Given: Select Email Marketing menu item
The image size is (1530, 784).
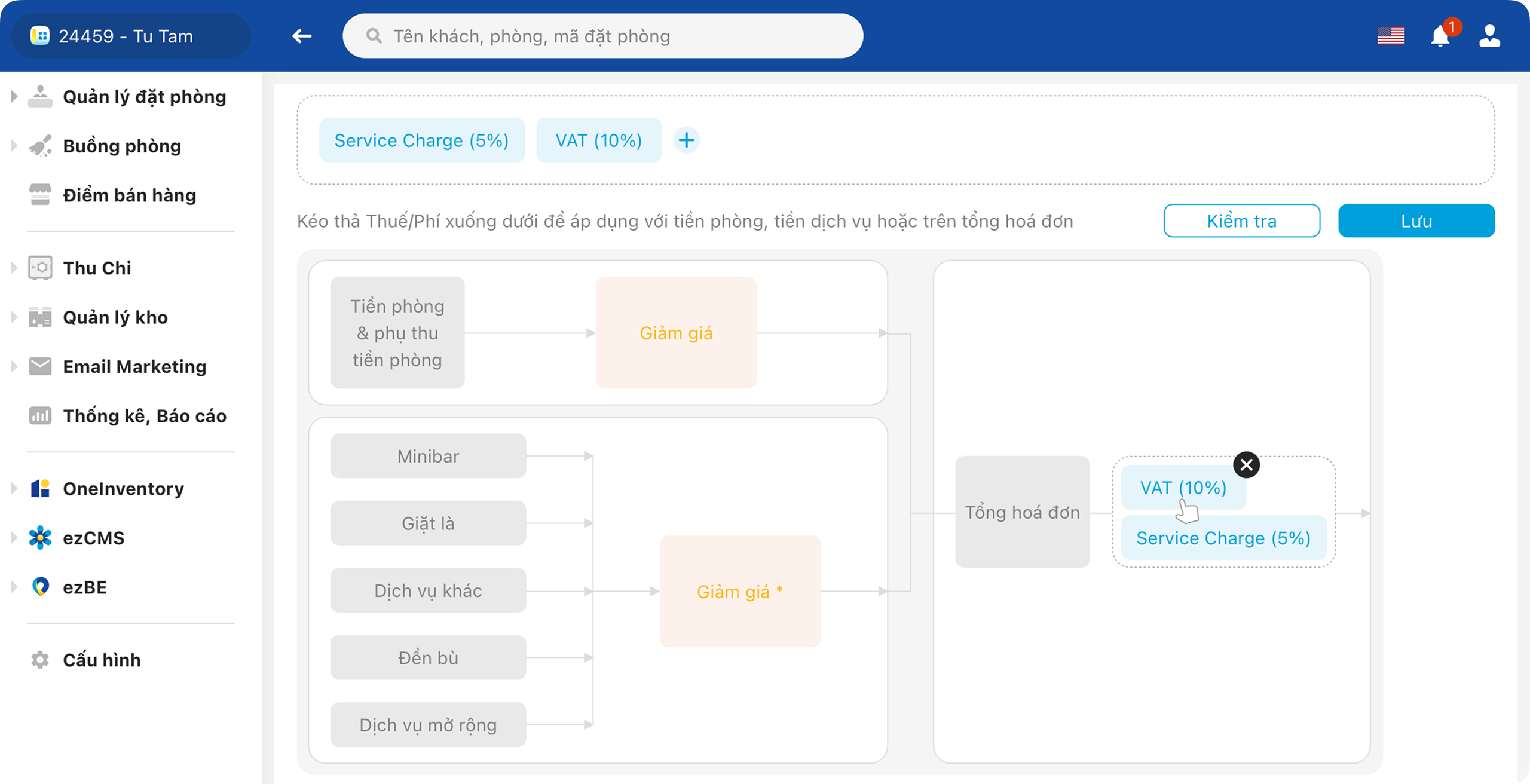Looking at the screenshot, I should (134, 366).
